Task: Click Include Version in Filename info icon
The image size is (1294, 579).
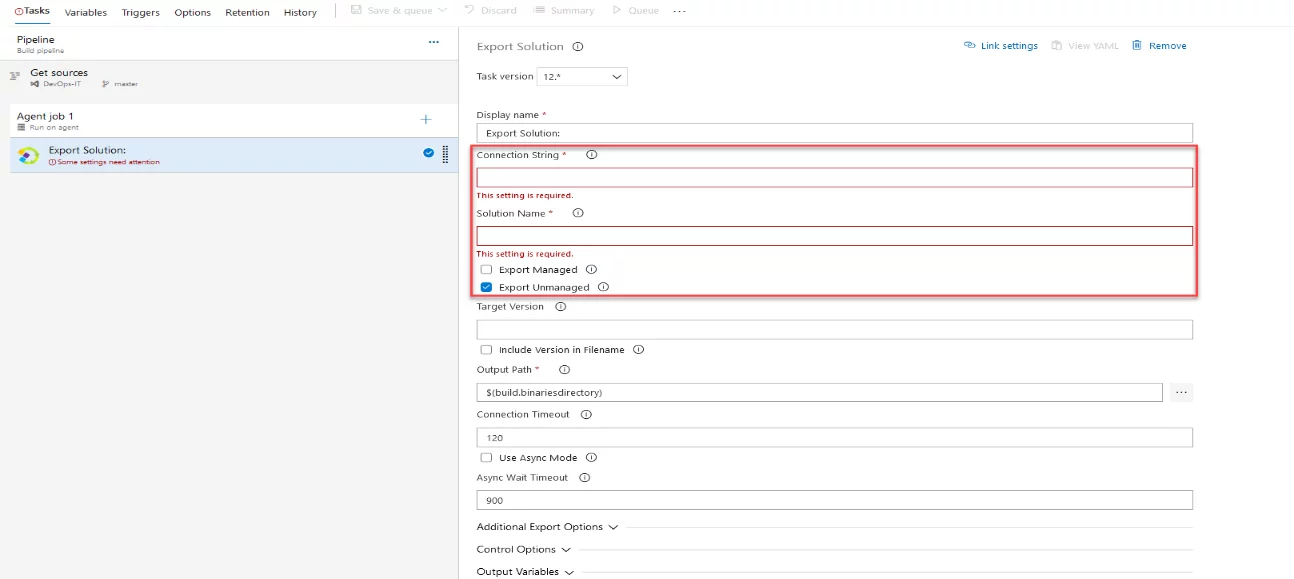Action: [638, 350]
